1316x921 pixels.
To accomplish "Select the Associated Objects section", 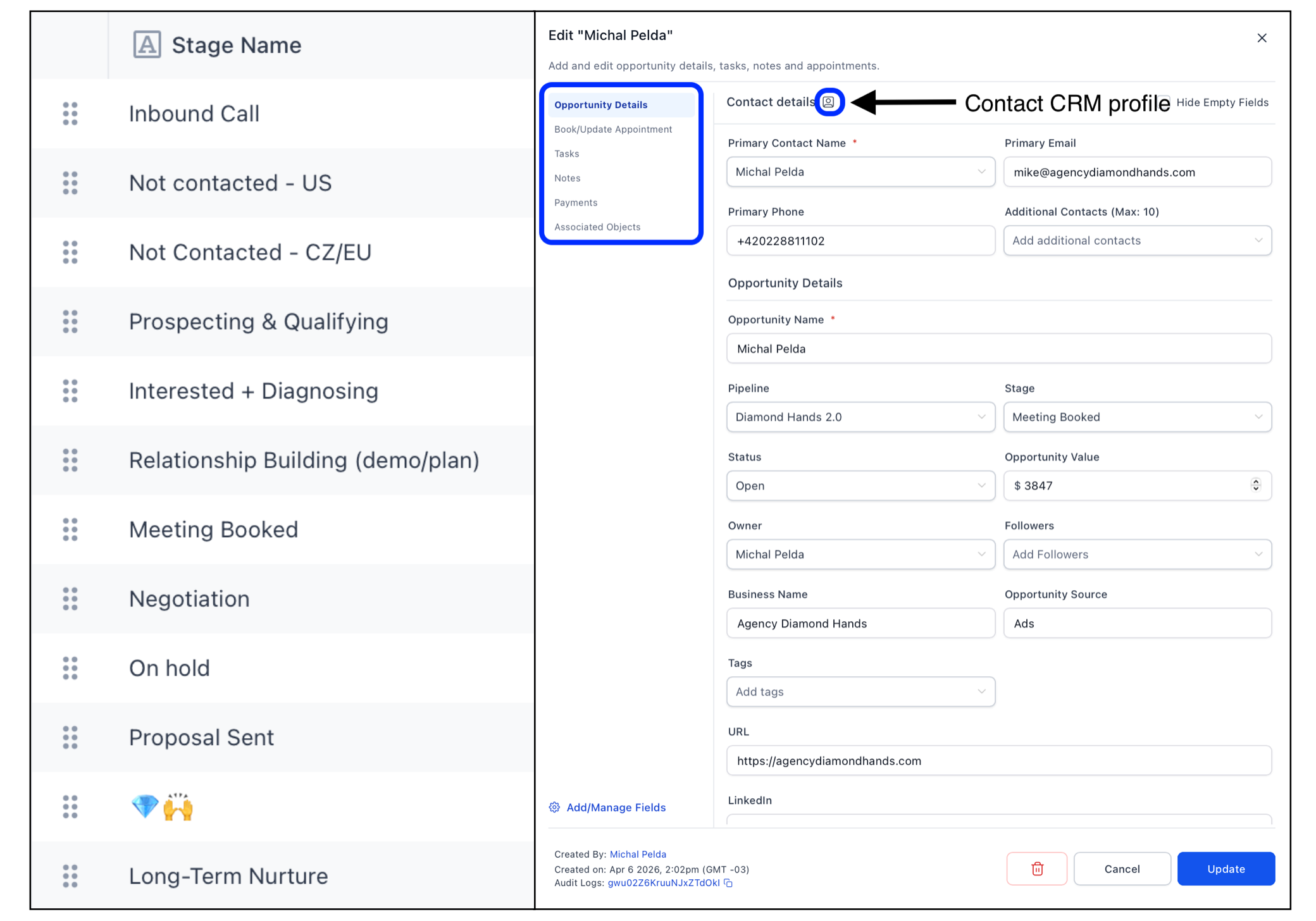I will click(x=597, y=226).
